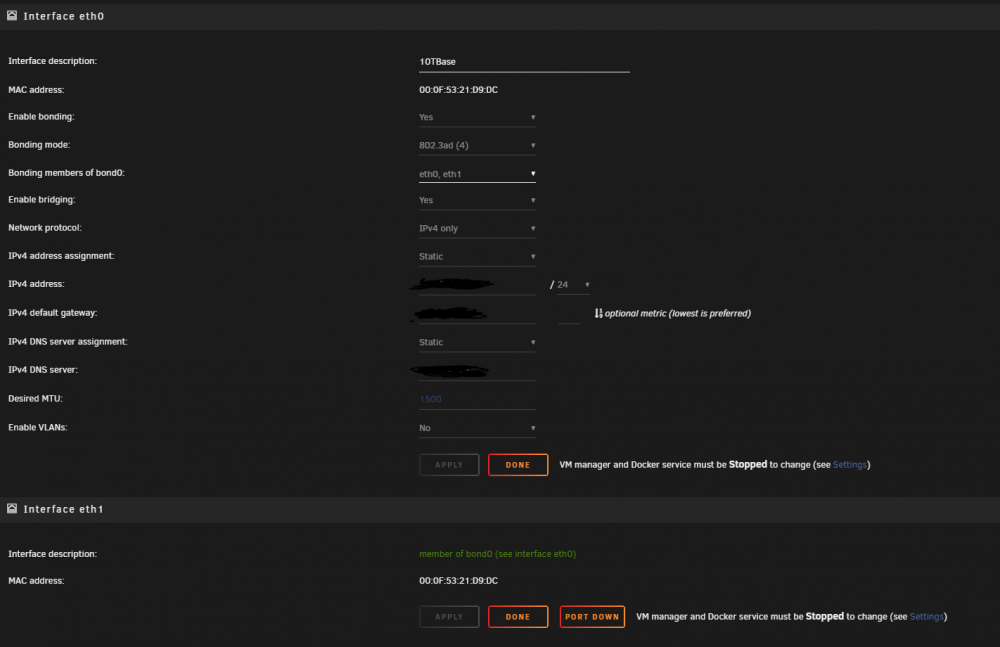The width and height of the screenshot is (1000, 647).
Task: Click the 'Enable VLANs:' label
Action: [x=38, y=428]
